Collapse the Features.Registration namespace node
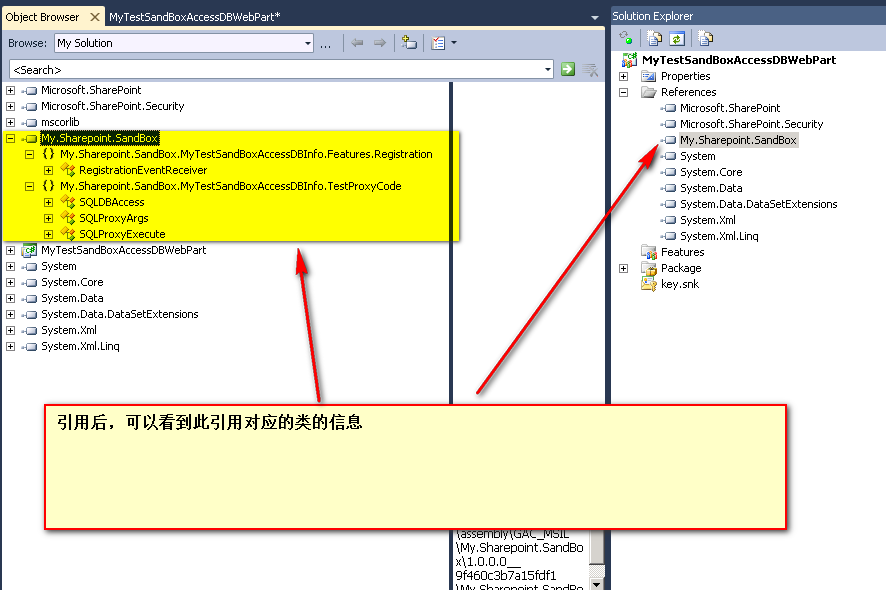886x590 pixels. (29, 154)
